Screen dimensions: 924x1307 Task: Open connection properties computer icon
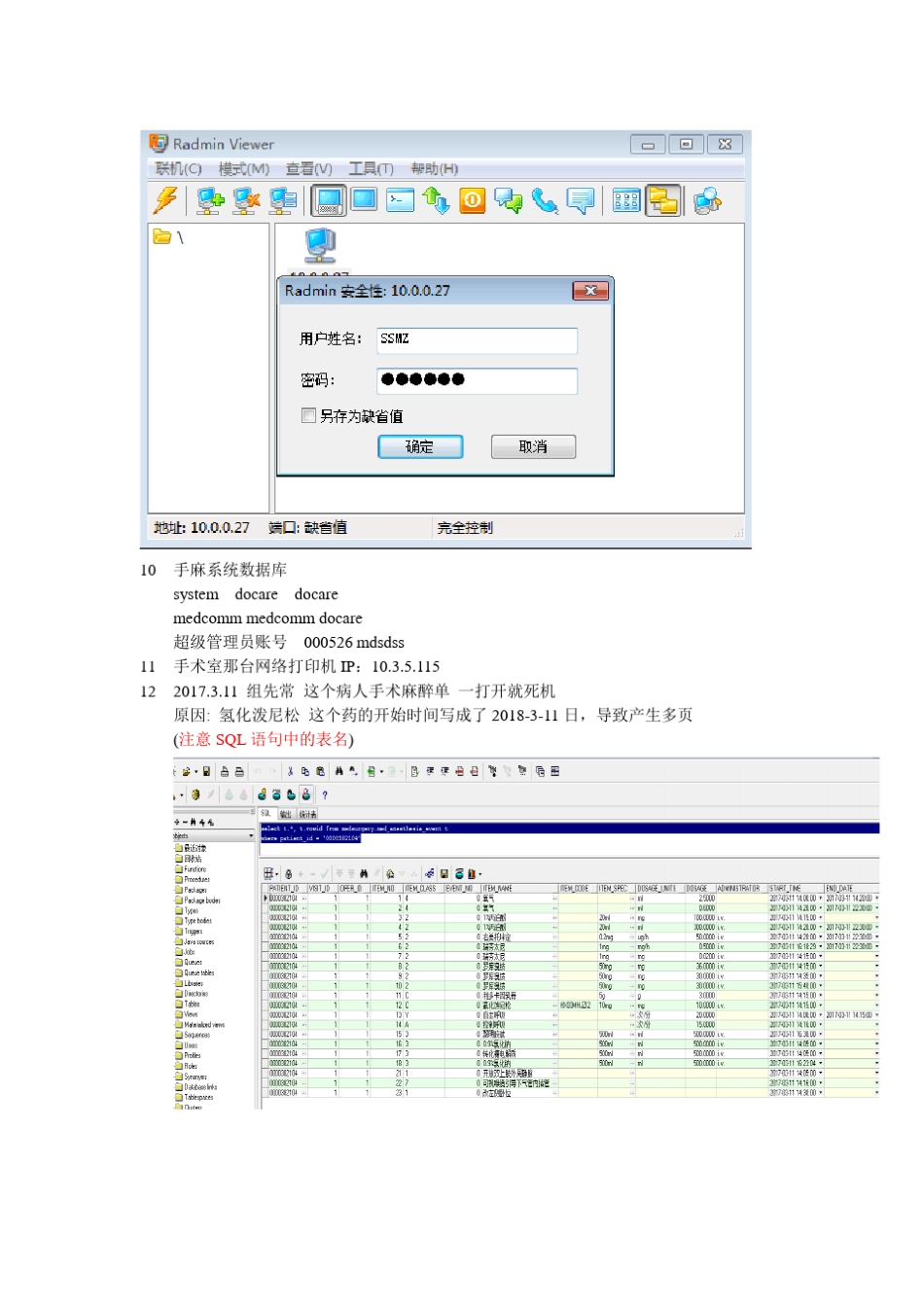click(x=282, y=200)
